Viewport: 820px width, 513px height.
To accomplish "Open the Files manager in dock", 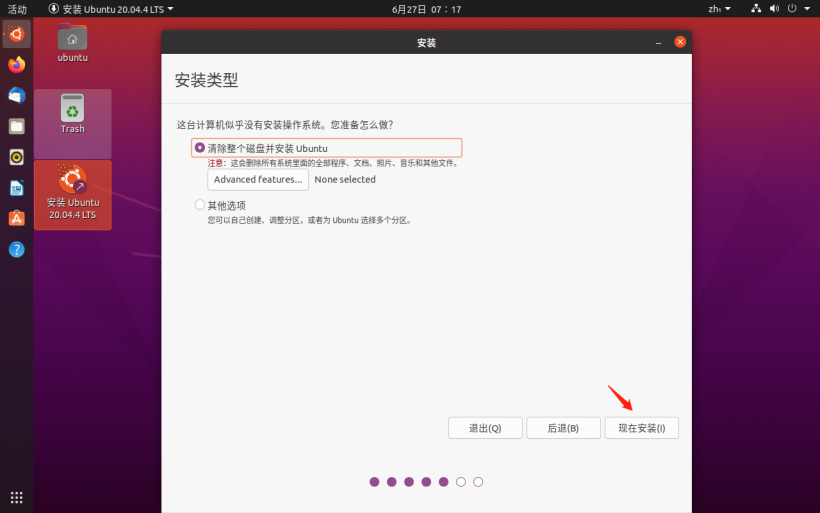I will [x=16, y=126].
